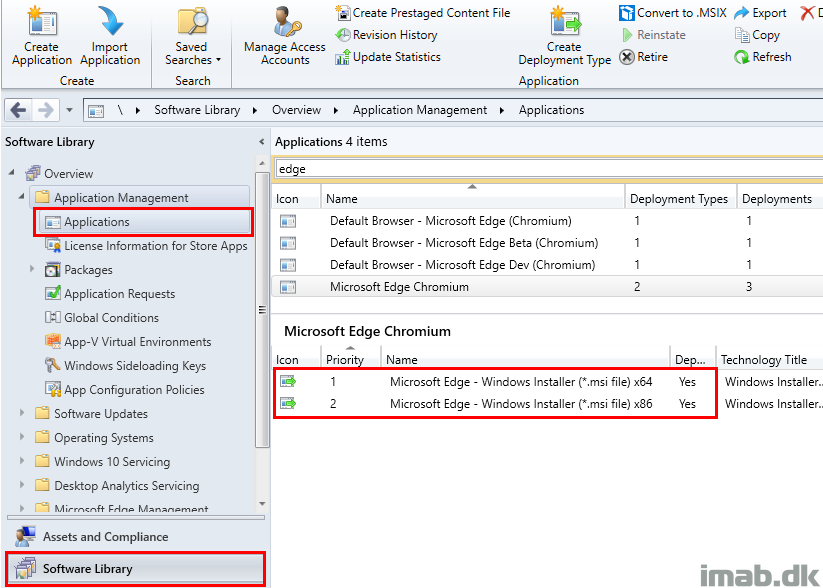
Task: Select the x86 Windows Installer deployment type
Action: pyautogui.click(x=547, y=404)
